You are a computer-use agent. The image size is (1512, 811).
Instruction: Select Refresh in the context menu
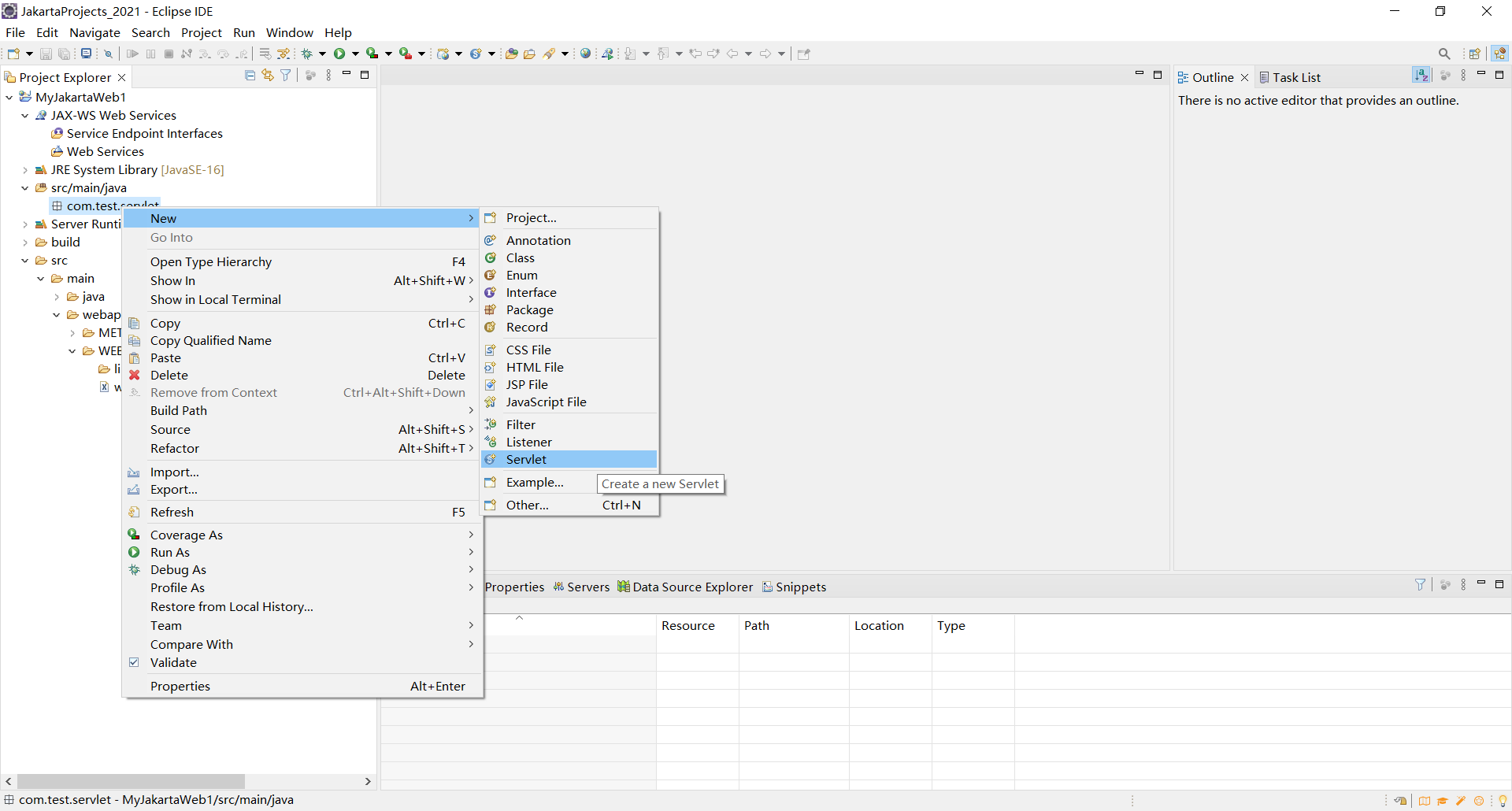click(302, 512)
